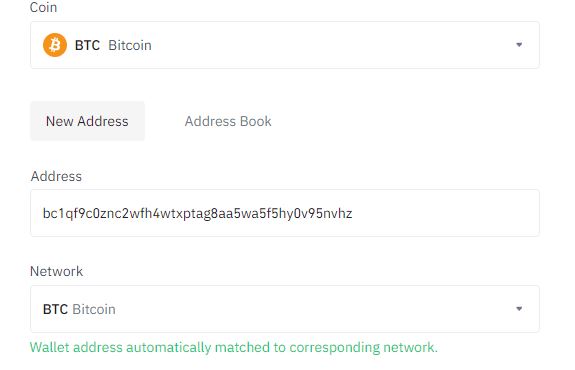This screenshot has height=370, width=575.
Task: Click the Coin field label
Action: pyautogui.click(x=43, y=7)
